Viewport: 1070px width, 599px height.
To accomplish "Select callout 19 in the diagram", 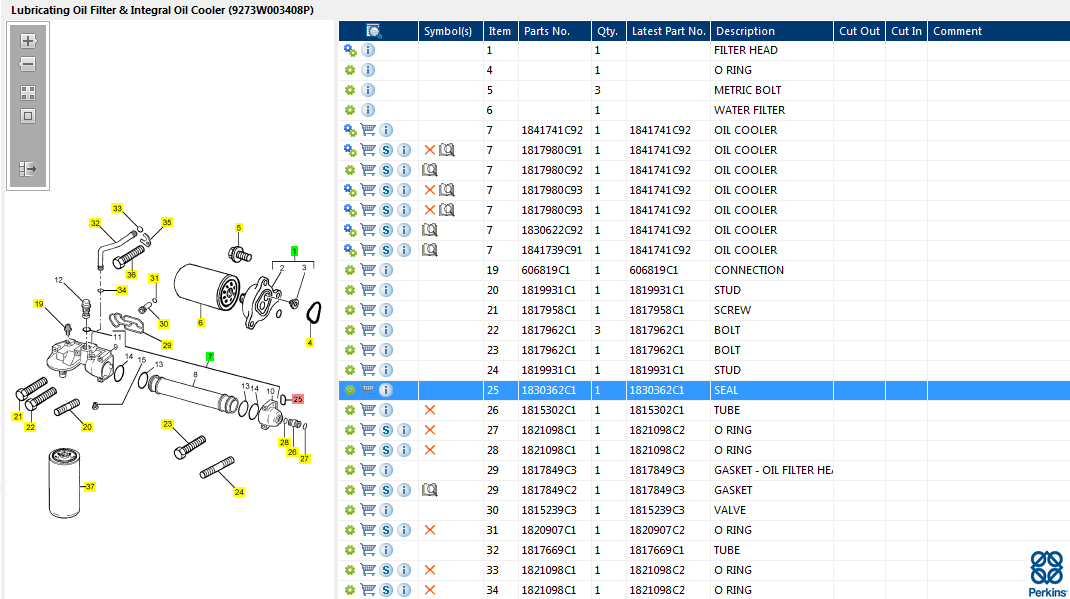I will tap(39, 304).
